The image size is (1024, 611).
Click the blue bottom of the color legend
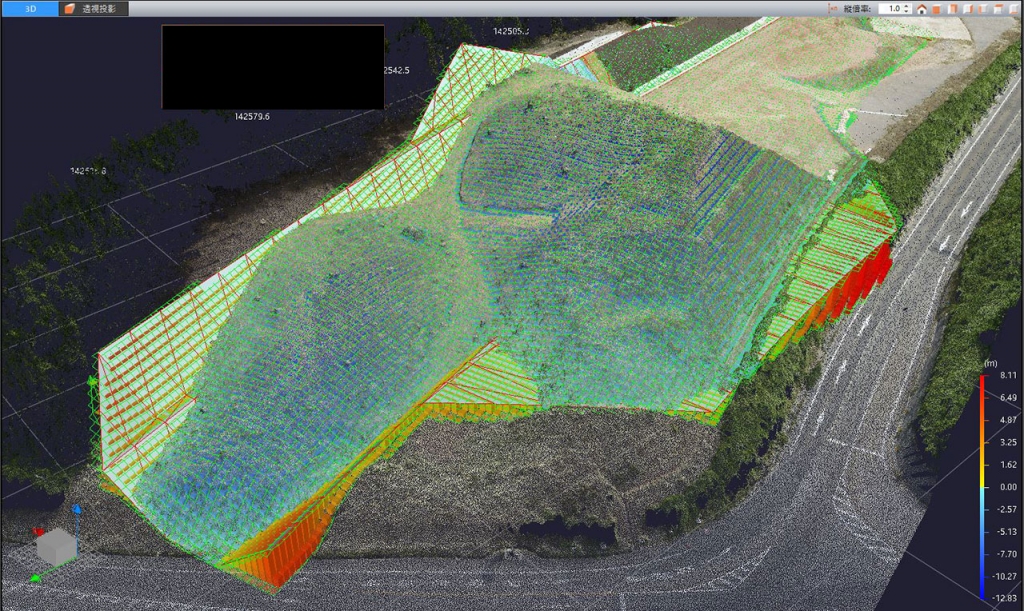983,590
